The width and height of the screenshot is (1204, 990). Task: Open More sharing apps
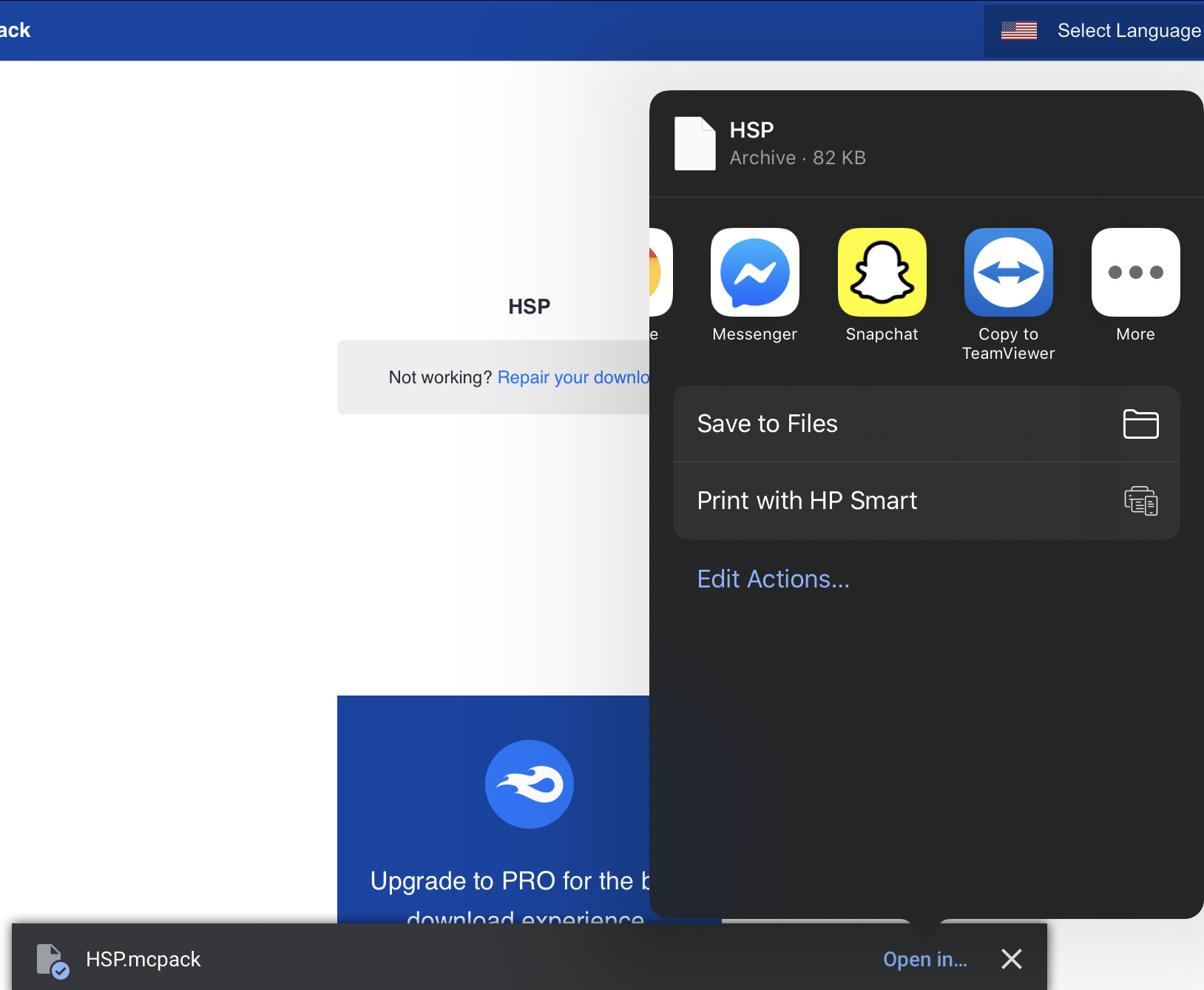[1136, 272]
